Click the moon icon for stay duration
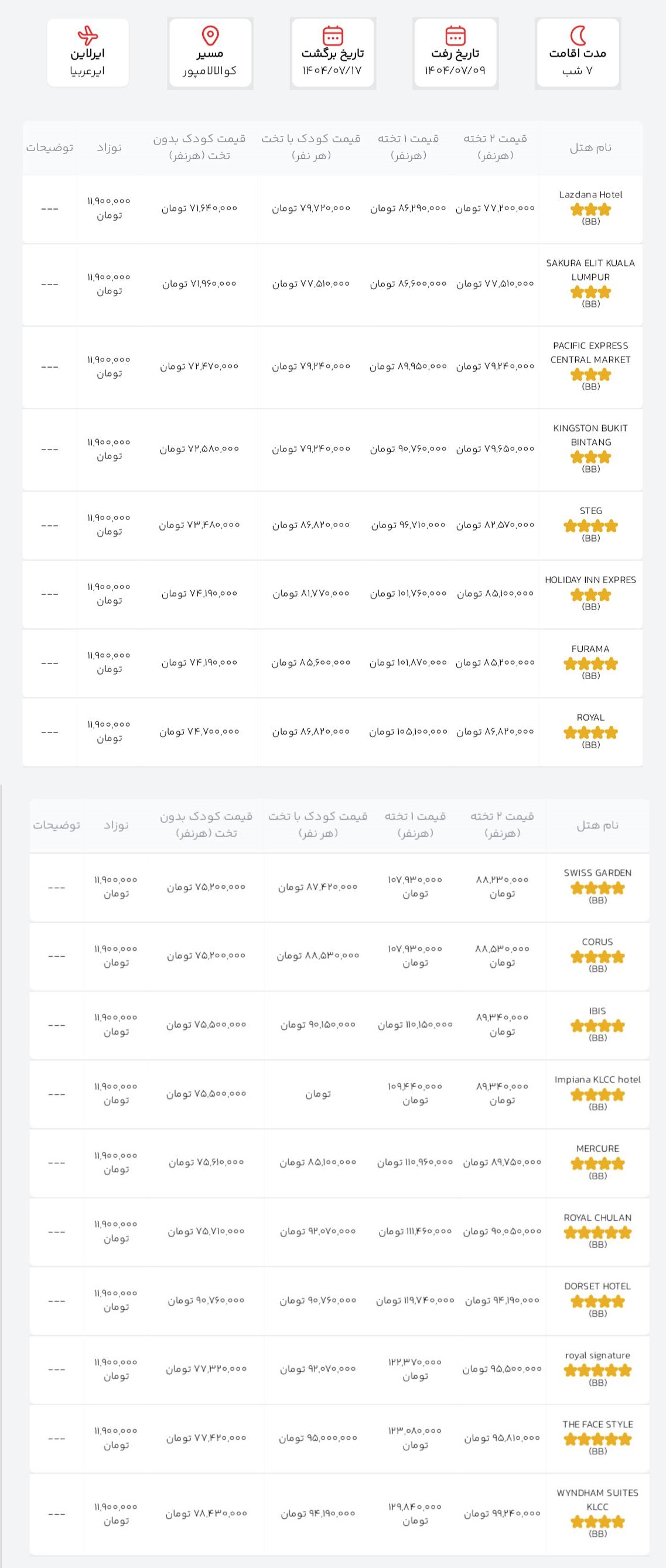The height and width of the screenshot is (1568, 666). (x=578, y=35)
